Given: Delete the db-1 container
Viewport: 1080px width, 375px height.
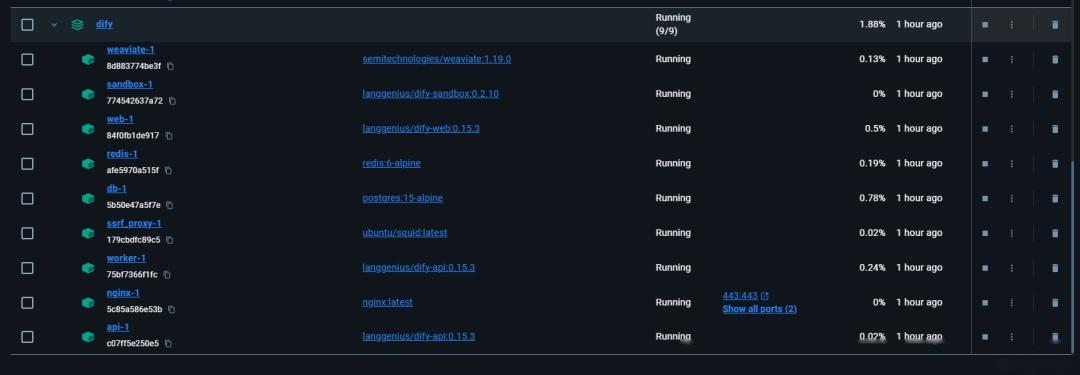Looking at the screenshot, I should pyautogui.click(x=1055, y=198).
